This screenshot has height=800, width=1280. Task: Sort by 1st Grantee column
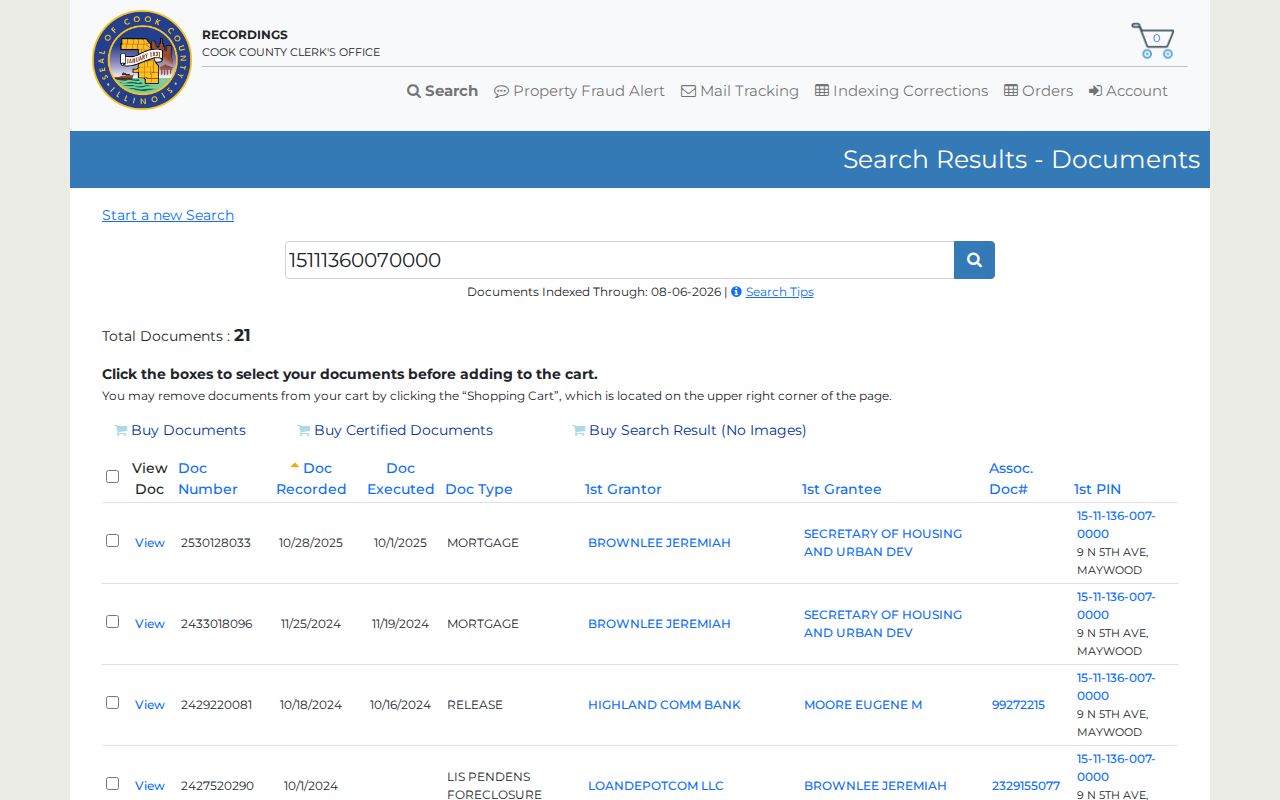[842, 489]
